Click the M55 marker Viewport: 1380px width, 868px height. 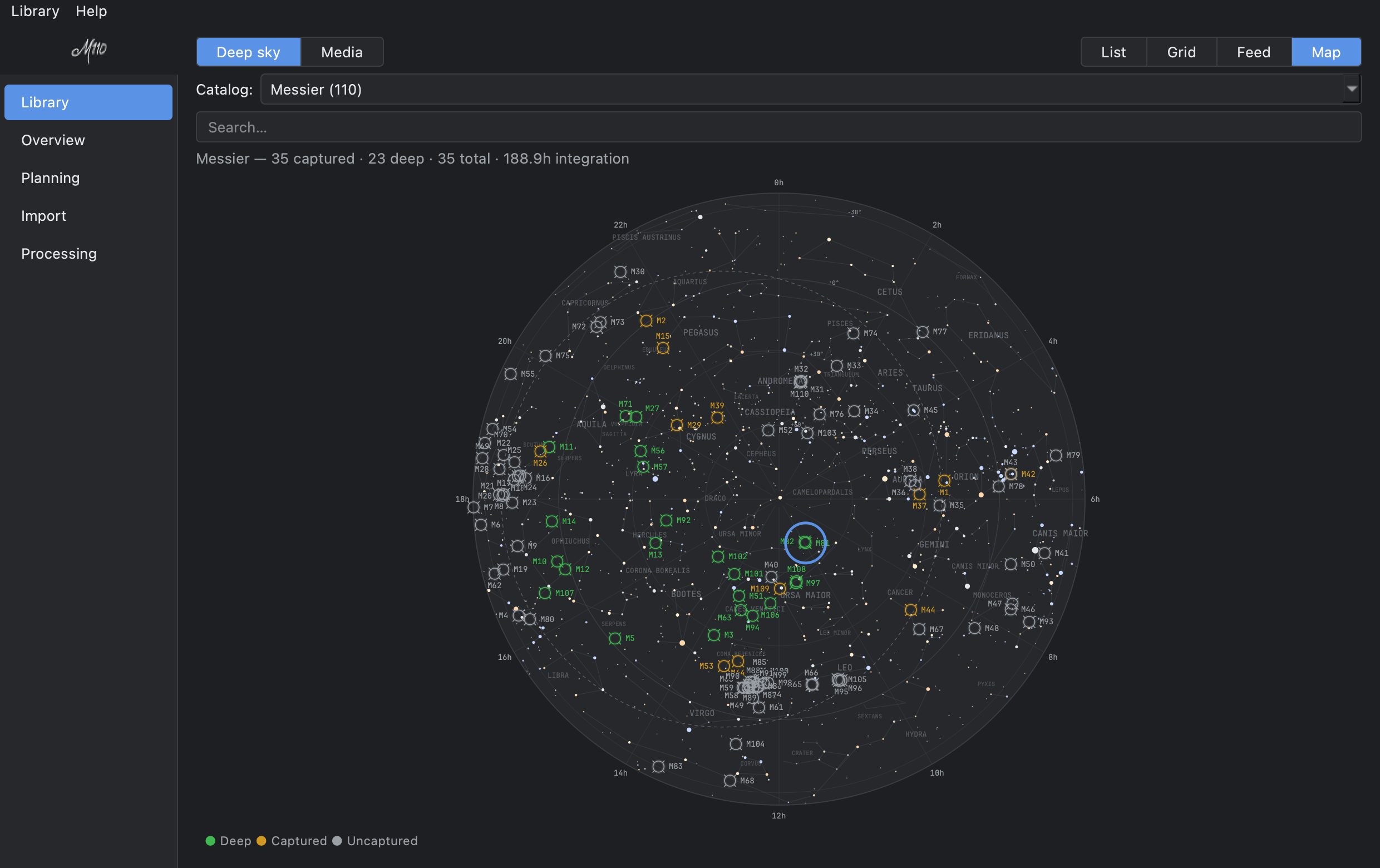510,373
